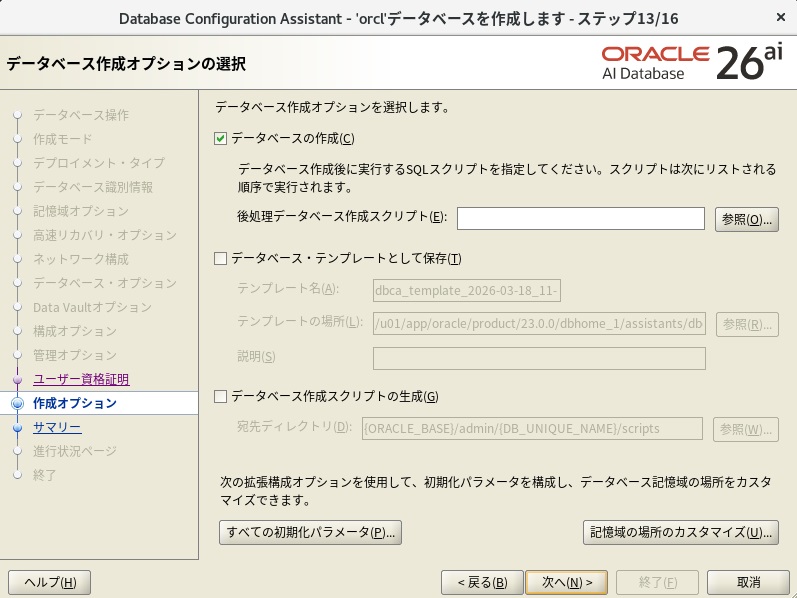Click the purple step marker beside ユーザー資格証明

click(18, 379)
